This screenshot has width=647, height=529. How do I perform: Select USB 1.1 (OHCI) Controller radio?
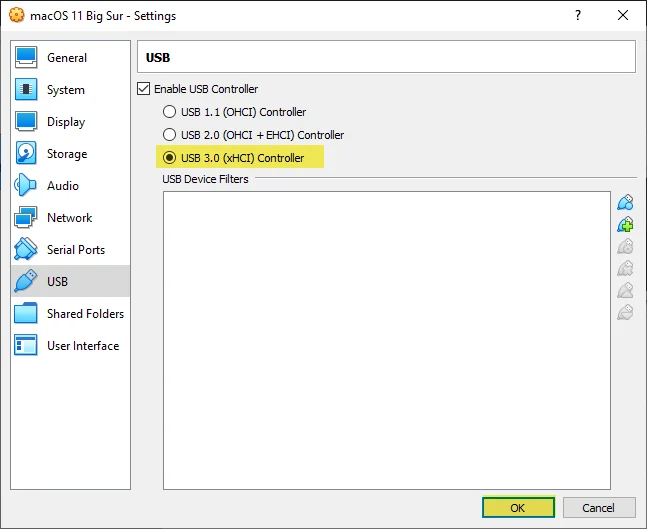point(169,112)
